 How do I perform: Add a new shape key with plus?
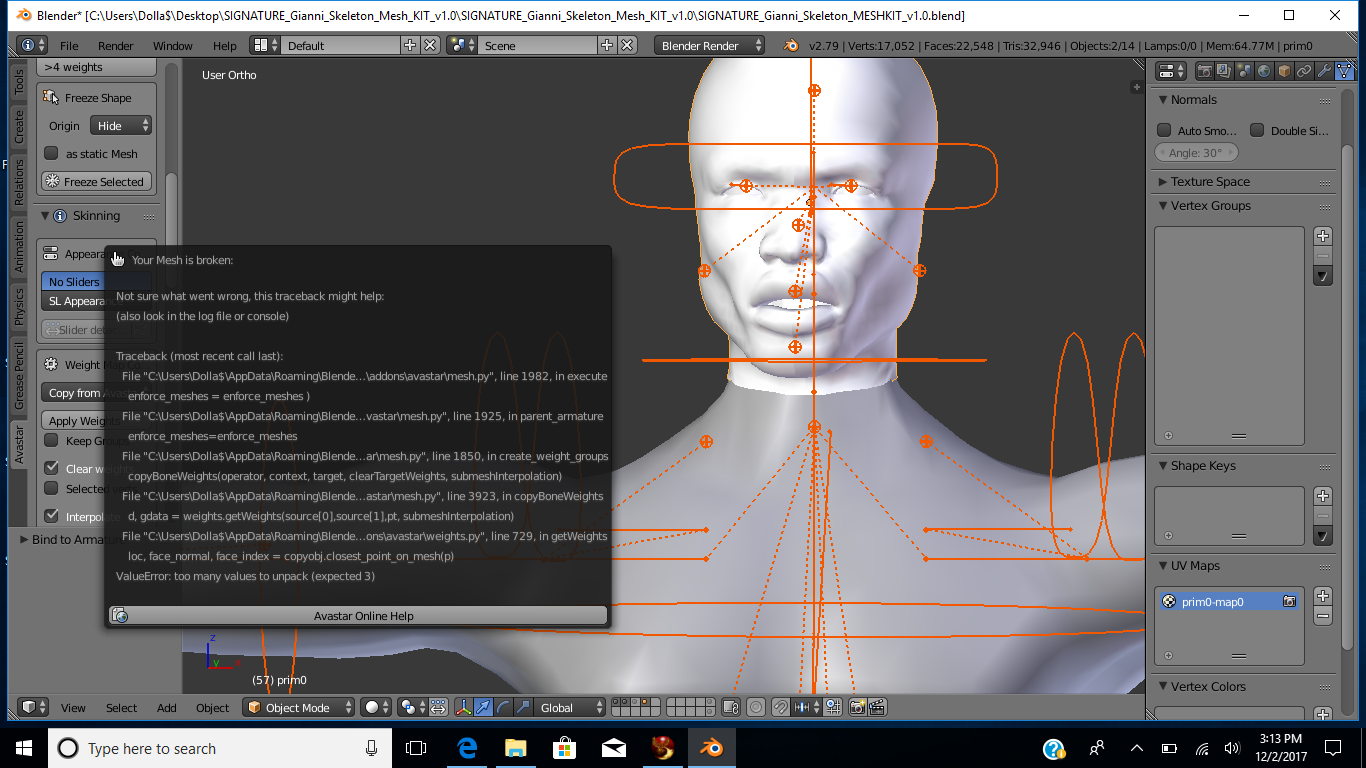click(1323, 496)
